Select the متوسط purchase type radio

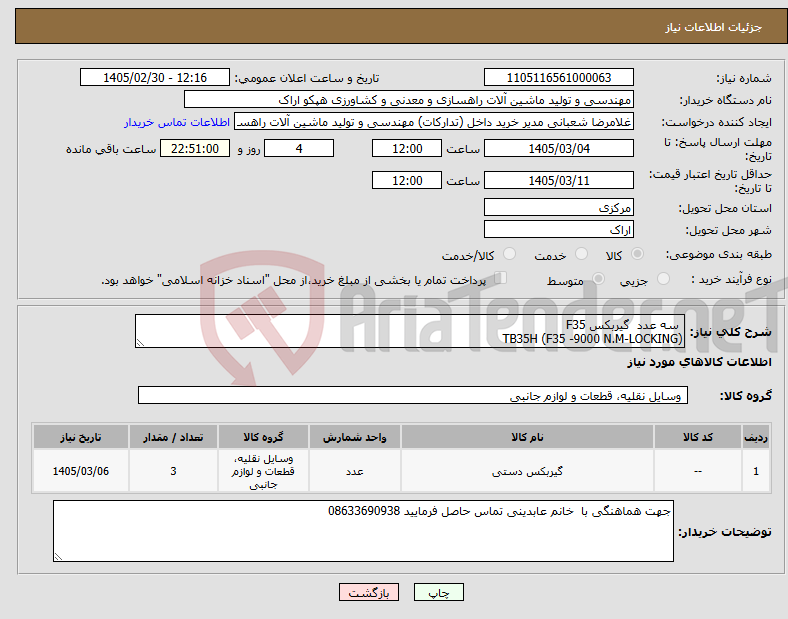click(598, 278)
